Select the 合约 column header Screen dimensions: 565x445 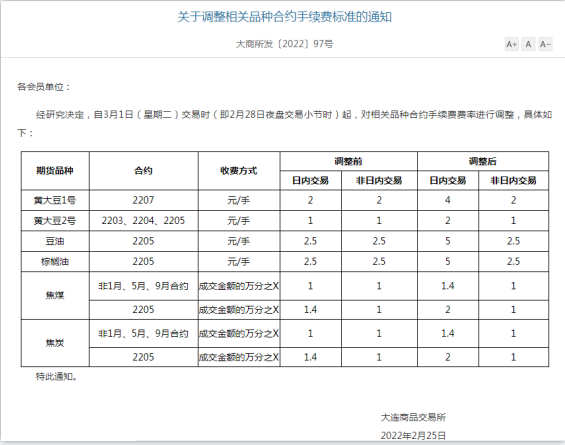click(143, 171)
